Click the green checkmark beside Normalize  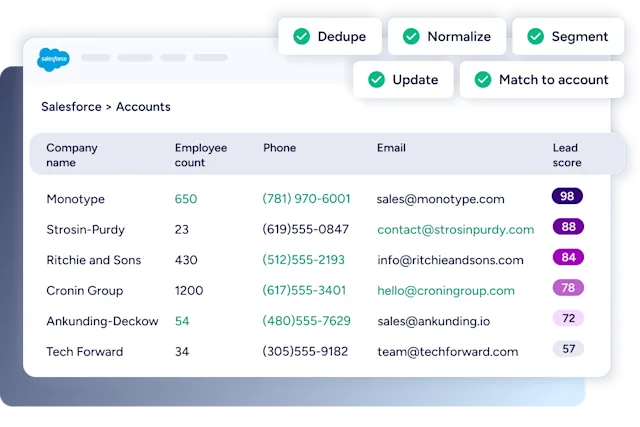click(411, 36)
